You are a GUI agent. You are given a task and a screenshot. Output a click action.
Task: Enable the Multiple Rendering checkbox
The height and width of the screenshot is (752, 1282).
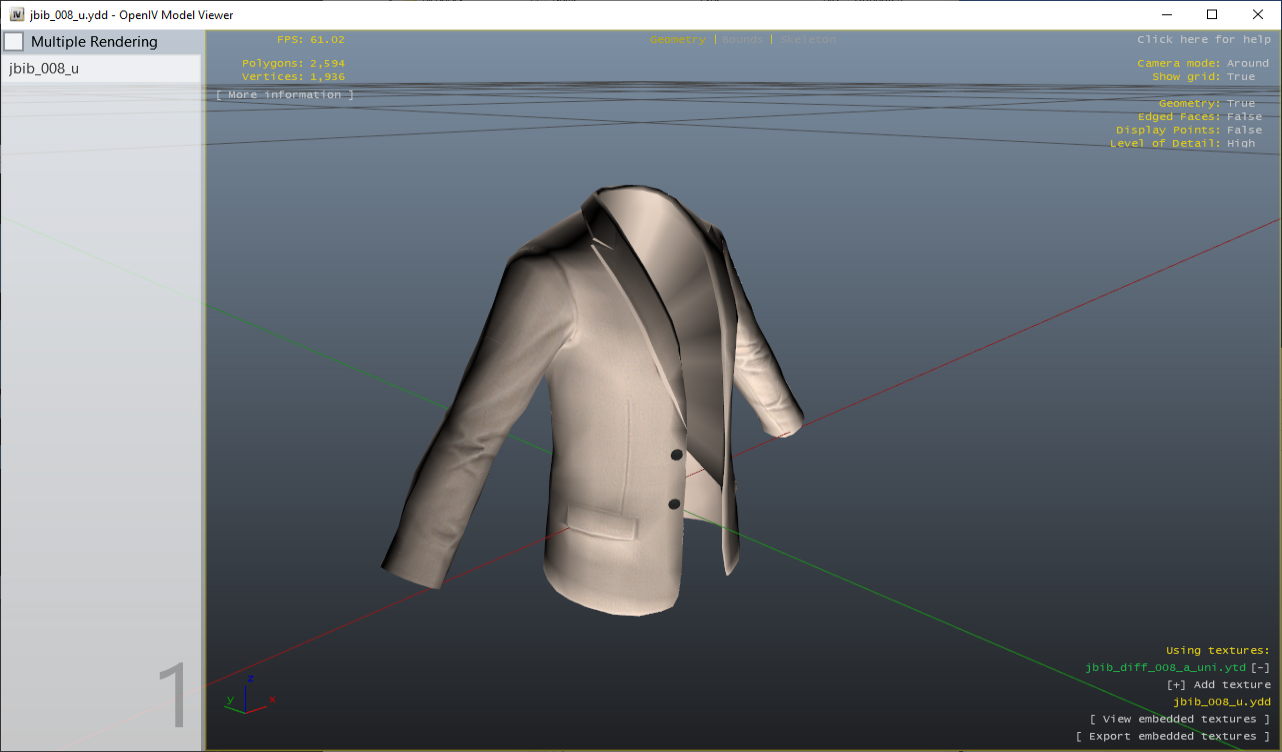pyautogui.click(x=14, y=41)
